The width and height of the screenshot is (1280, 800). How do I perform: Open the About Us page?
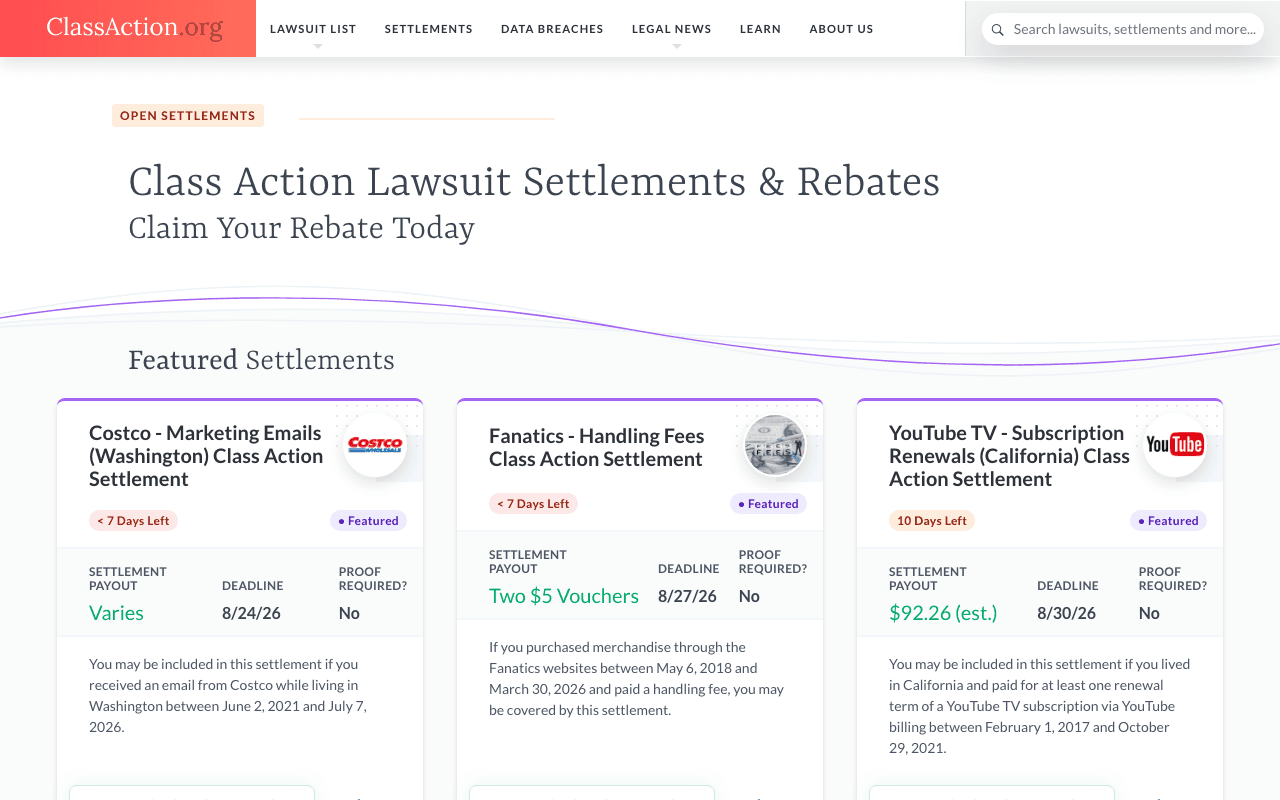point(841,29)
